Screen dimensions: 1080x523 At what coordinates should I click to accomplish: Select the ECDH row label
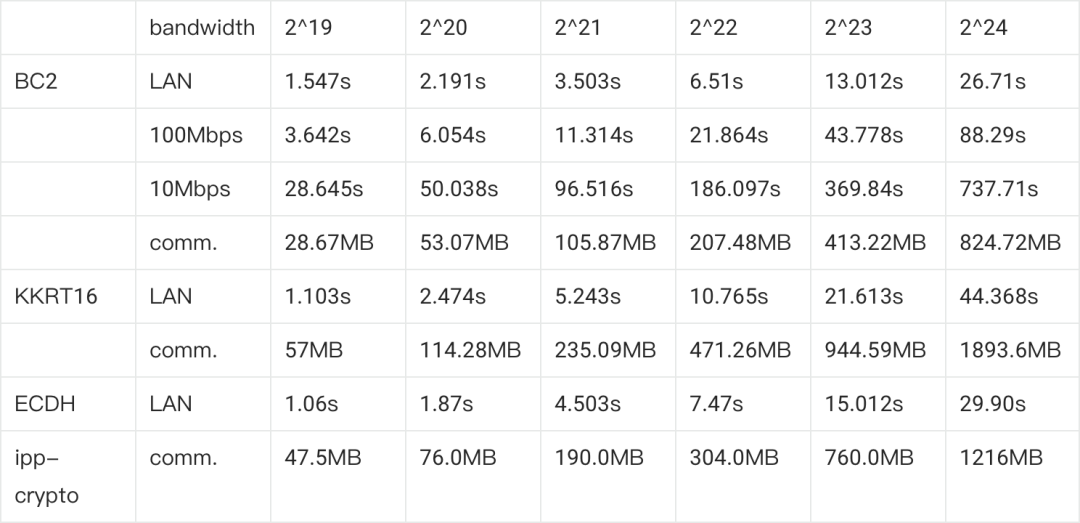click(45, 404)
